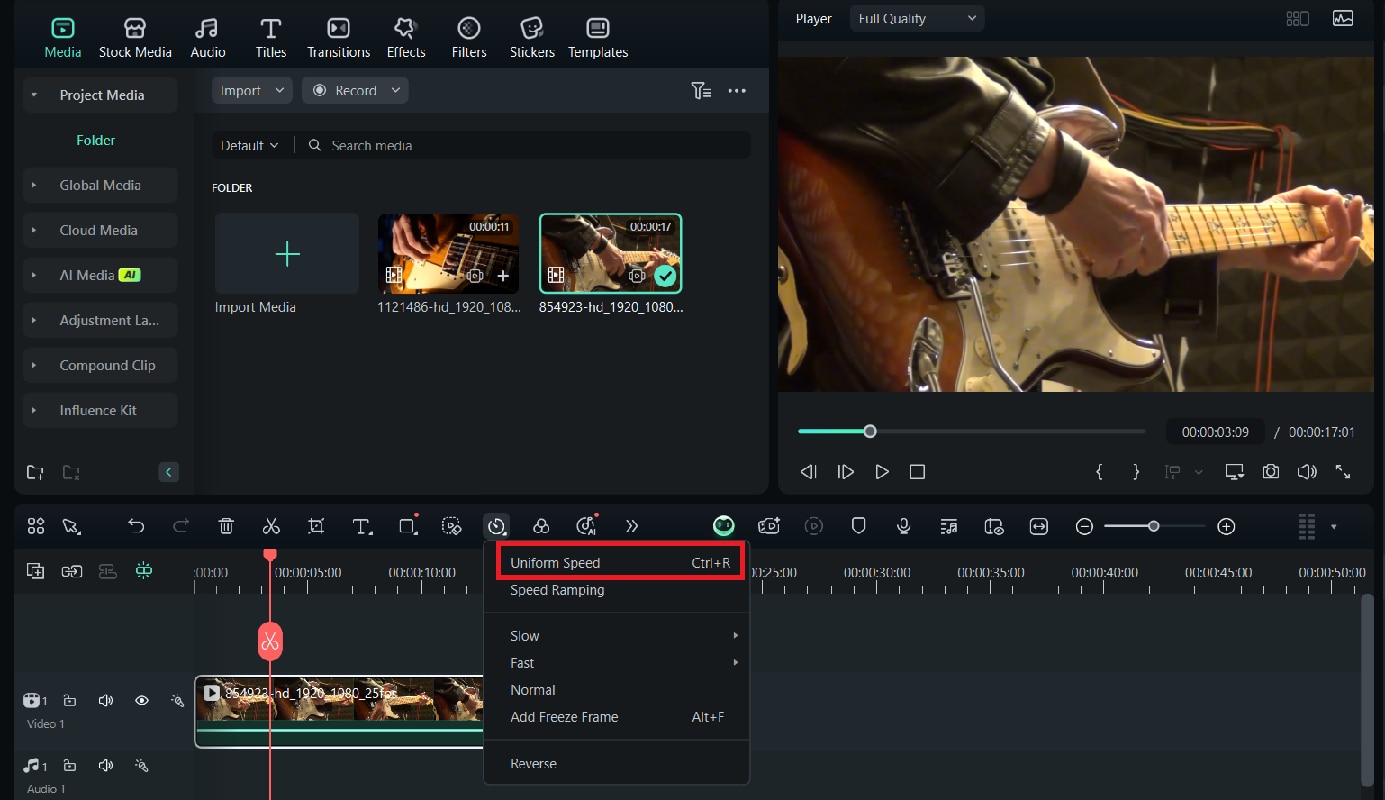Open the green AI assistant robot icon
Viewport: 1385px width, 800px height.
point(724,526)
